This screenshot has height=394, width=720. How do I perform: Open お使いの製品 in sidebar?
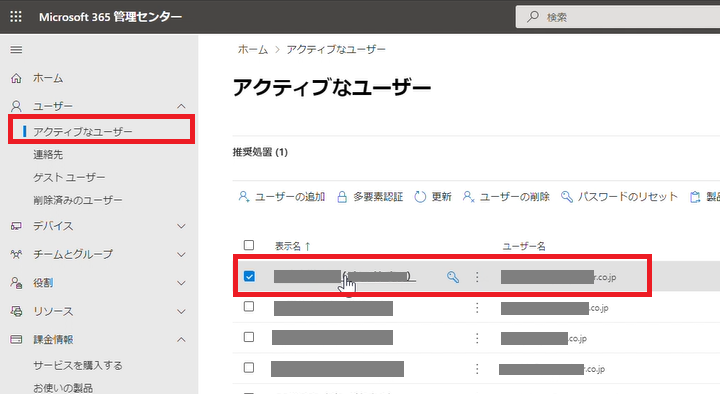(63, 388)
